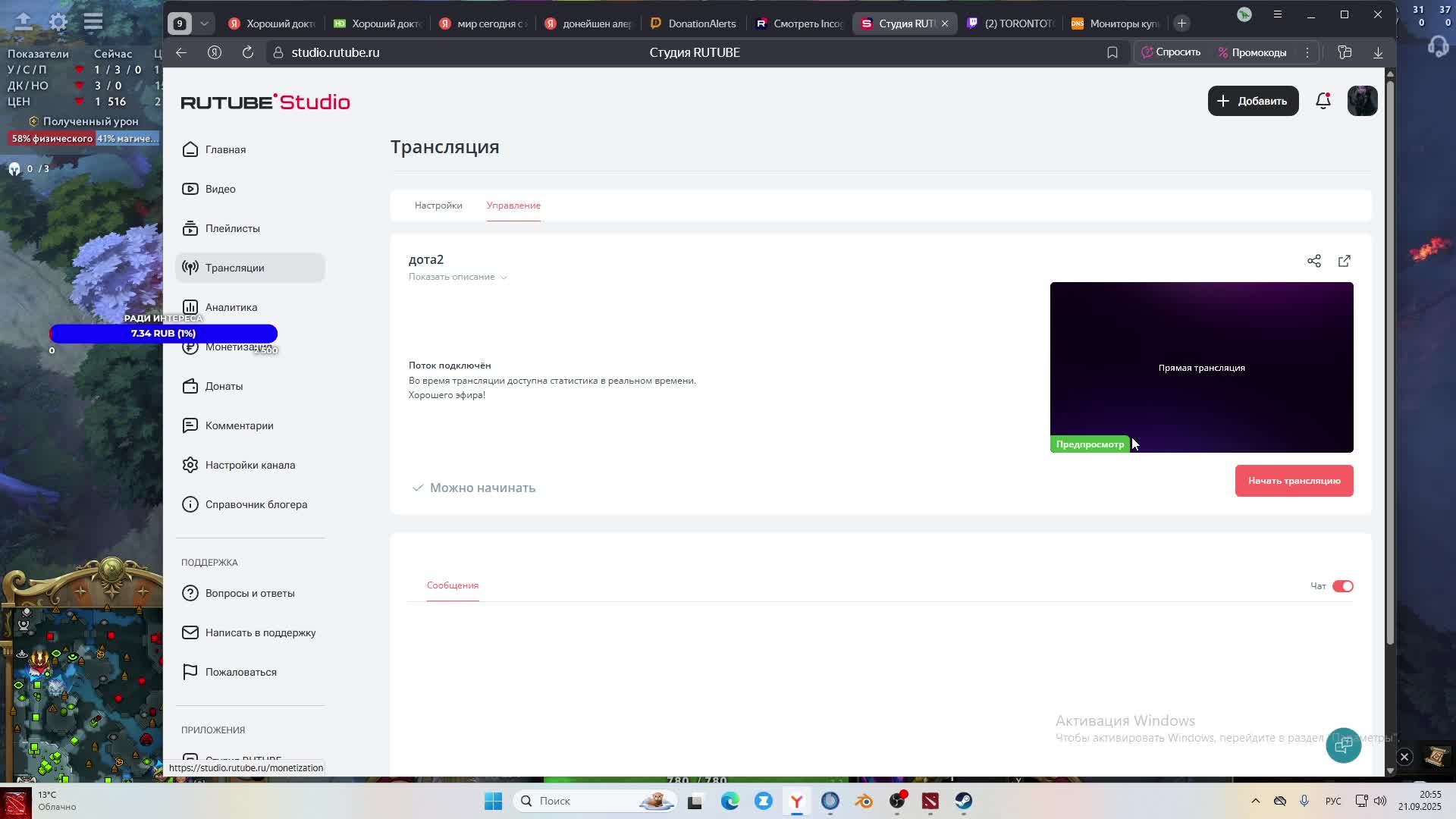Show hidden system tray icons
This screenshot has width=1456, height=819.
coord(1255,801)
